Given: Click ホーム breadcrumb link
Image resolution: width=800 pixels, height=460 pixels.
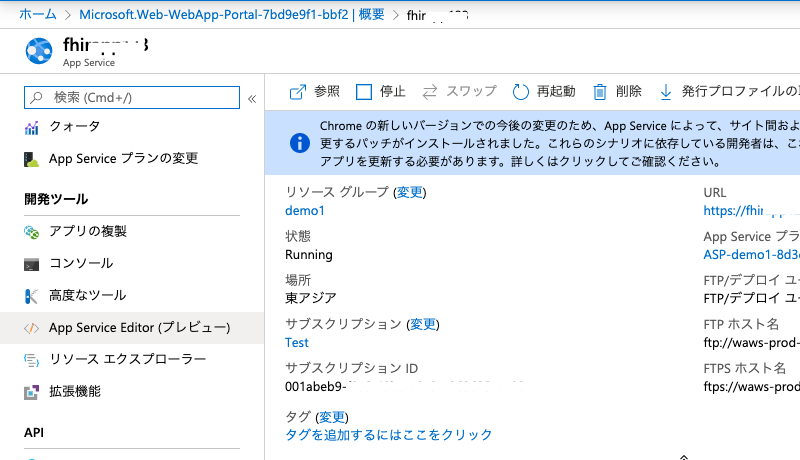Looking at the screenshot, I should [x=38, y=14].
